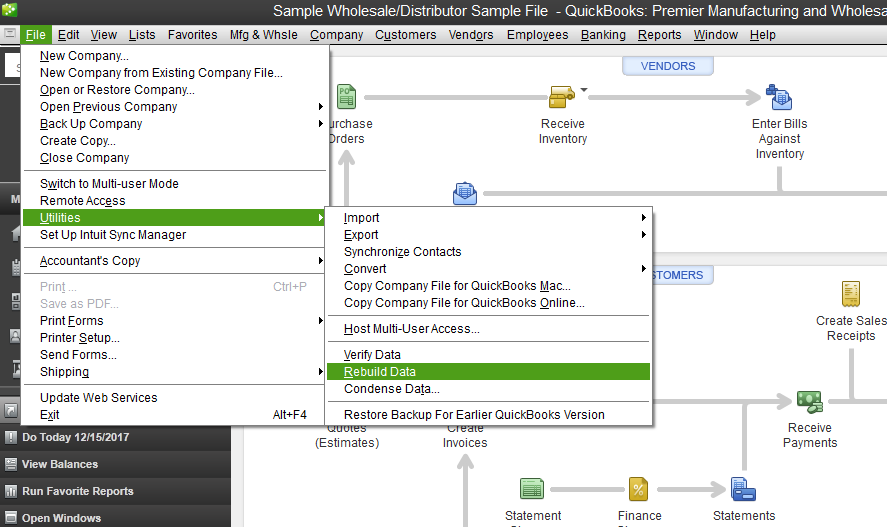Open the dropdown arrow beside Receive Inventory
Image resolution: width=887 pixels, height=527 pixels.
click(584, 90)
